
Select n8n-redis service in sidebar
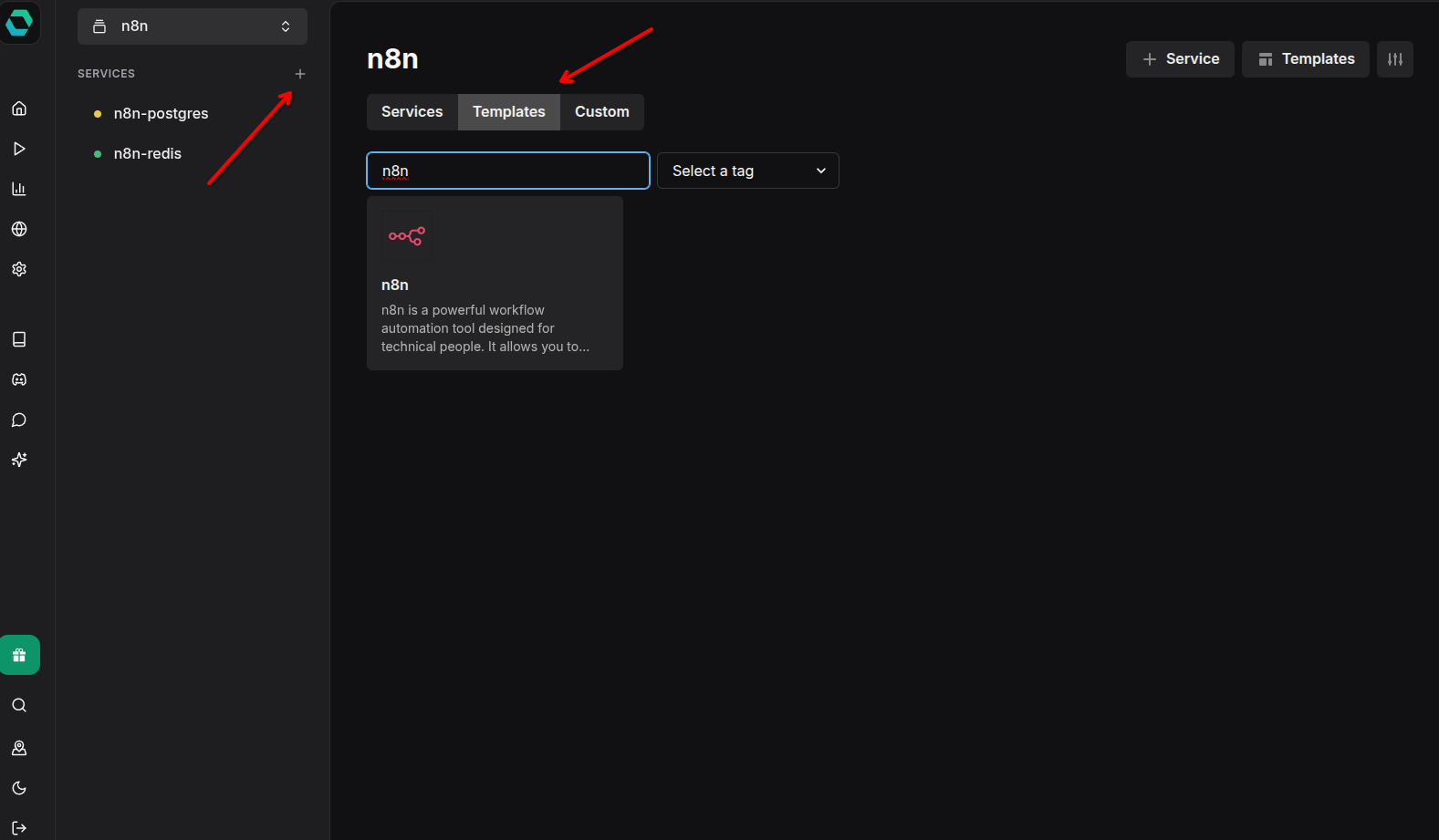point(148,154)
